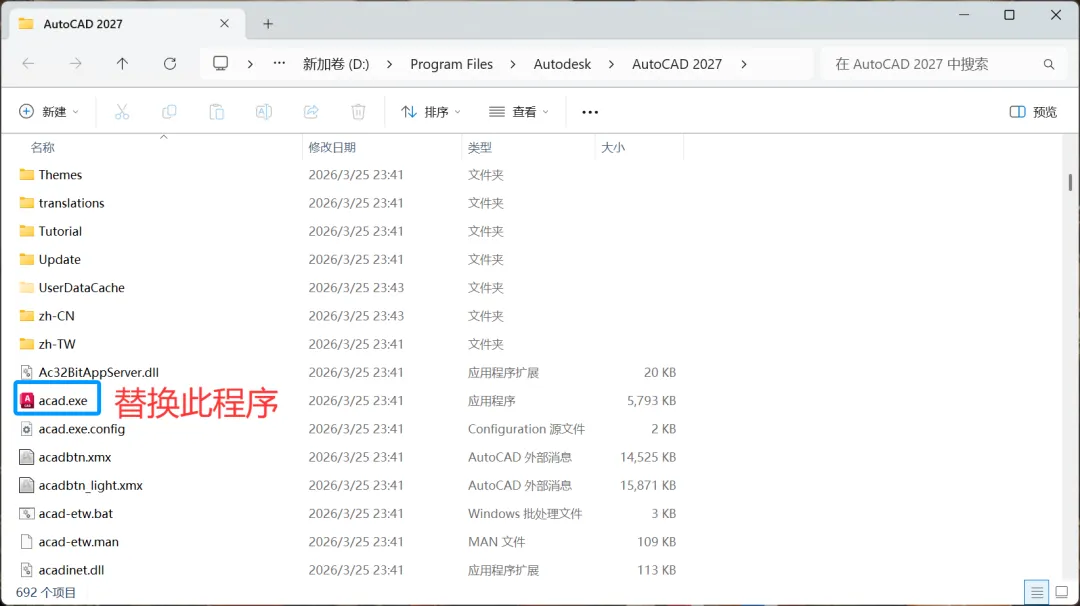Sort by the 类型 column header
This screenshot has width=1080, height=606.
tap(479, 147)
